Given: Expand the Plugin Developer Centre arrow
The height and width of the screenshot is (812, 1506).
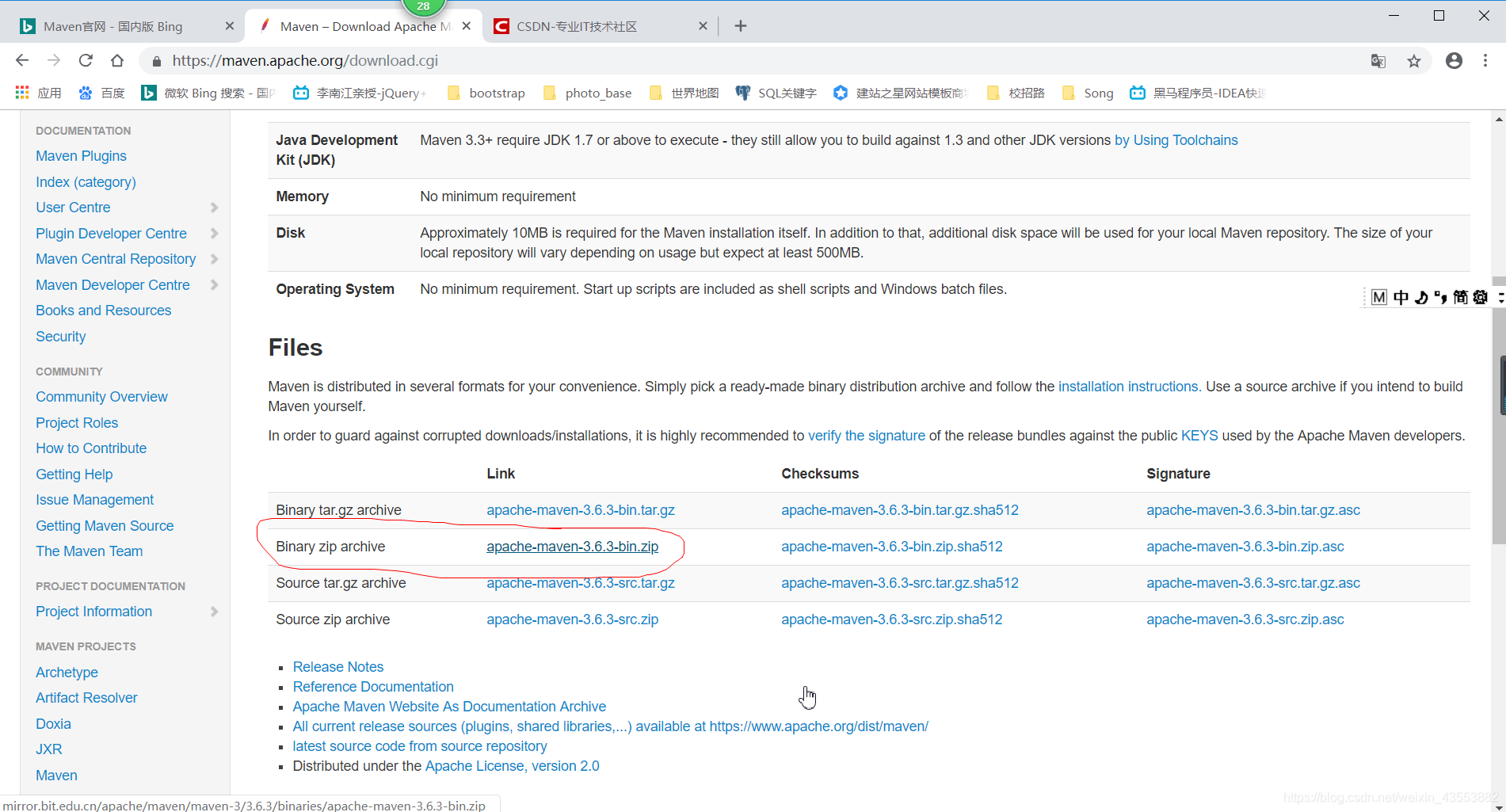Looking at the screenshot, I should pyautogui.click(x=214, y=234).
